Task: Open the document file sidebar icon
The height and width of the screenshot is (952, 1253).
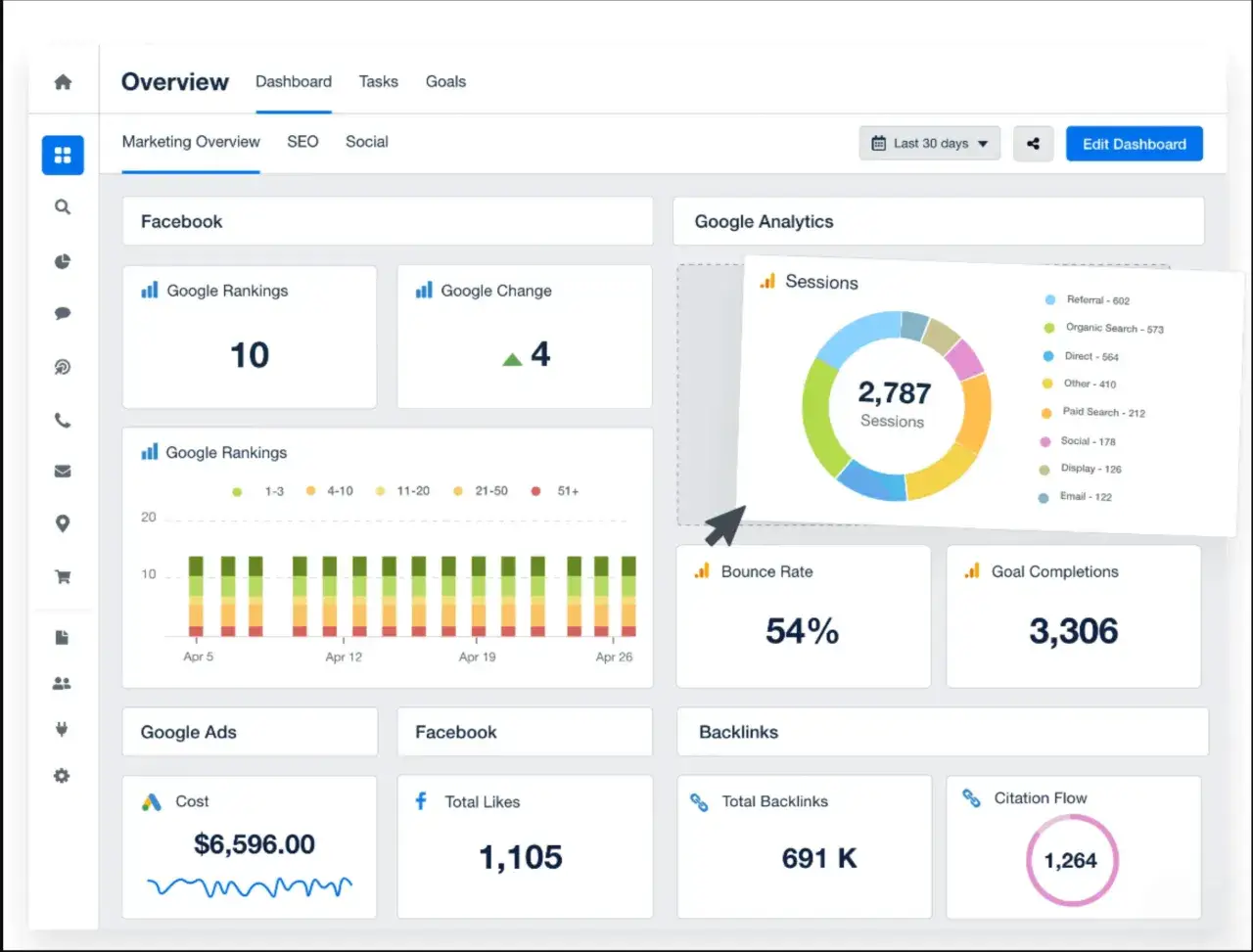Action: click(63, 638)
